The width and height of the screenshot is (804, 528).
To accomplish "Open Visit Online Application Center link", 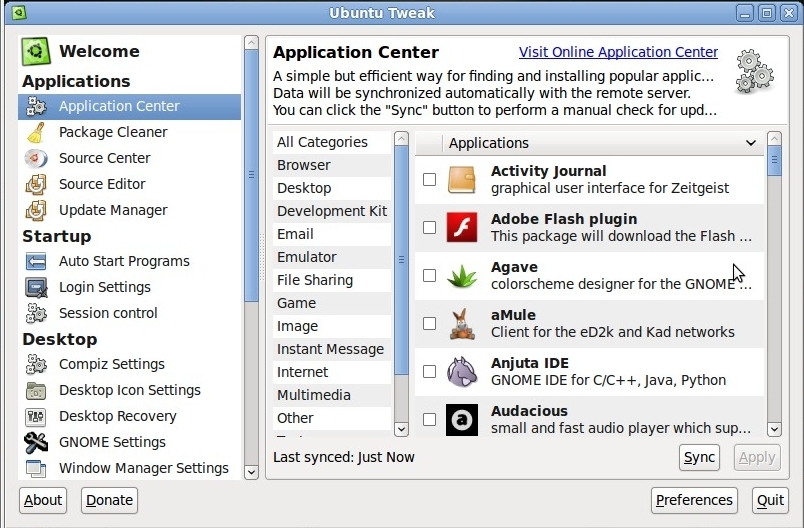I will 618,52.
